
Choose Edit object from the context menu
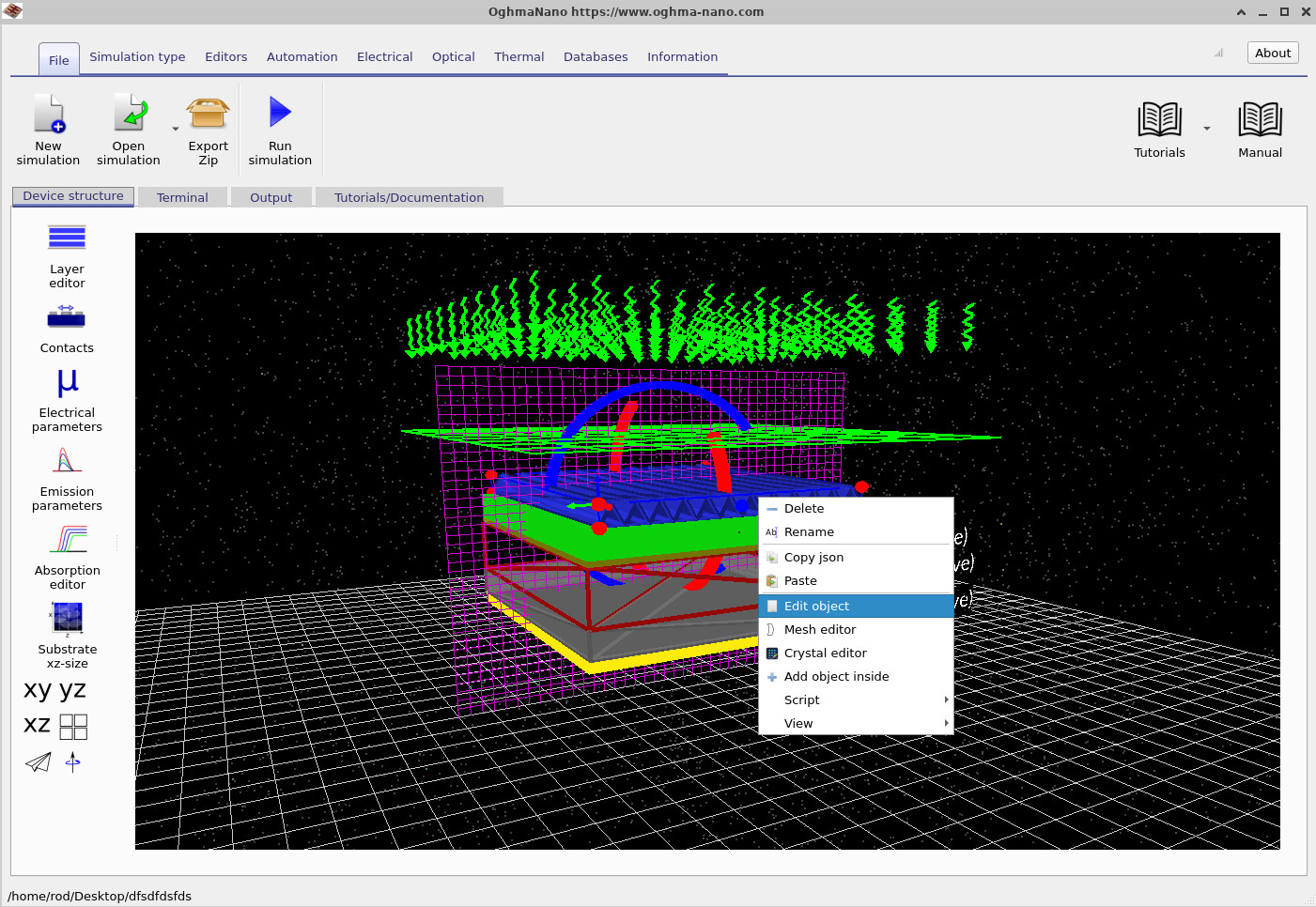[x=856, y=606]
